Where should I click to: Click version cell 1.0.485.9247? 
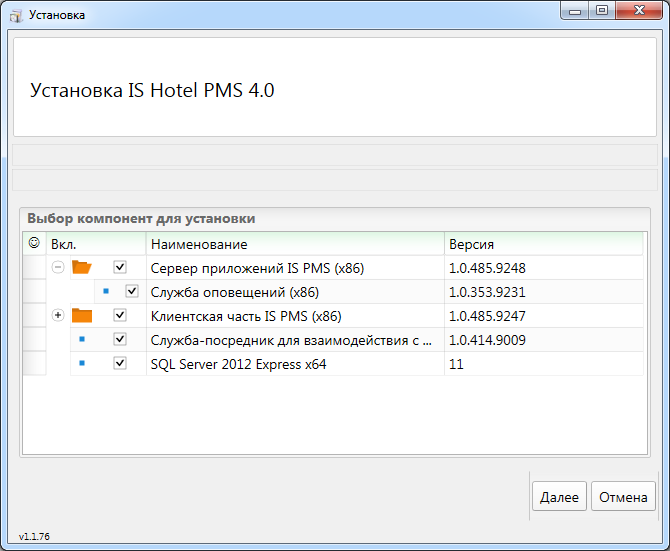pos(544,316)
